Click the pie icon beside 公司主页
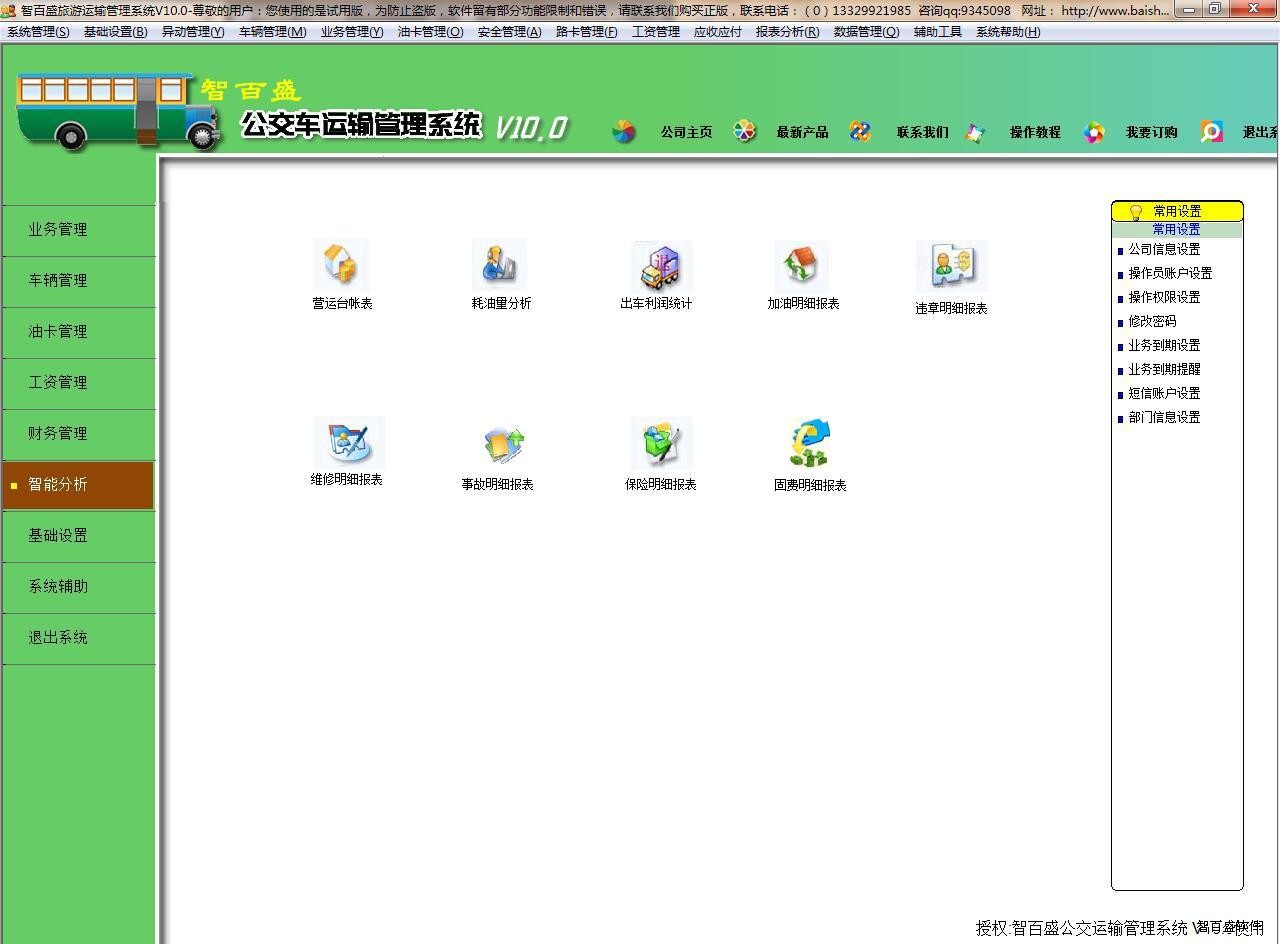 pyautogui.click(x=624, y=132)
